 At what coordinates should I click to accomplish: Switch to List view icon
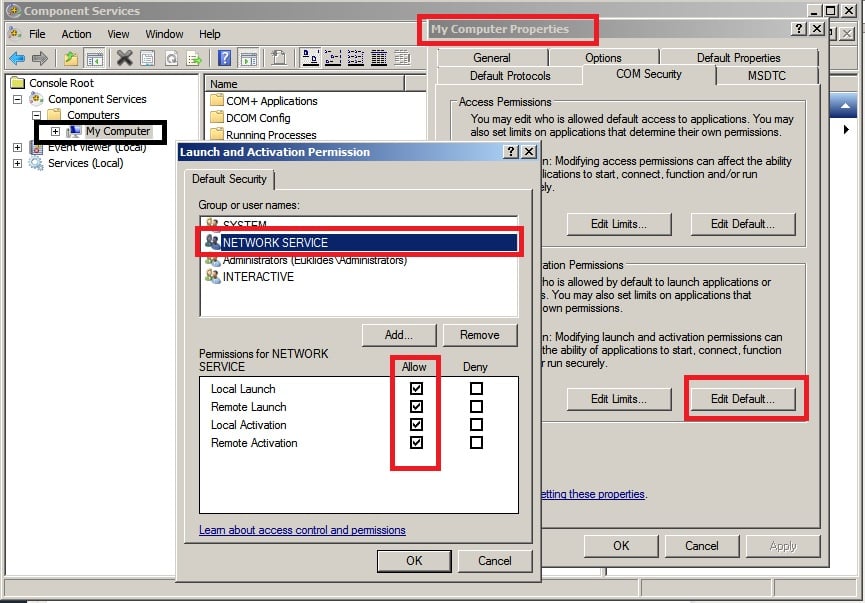356,58
